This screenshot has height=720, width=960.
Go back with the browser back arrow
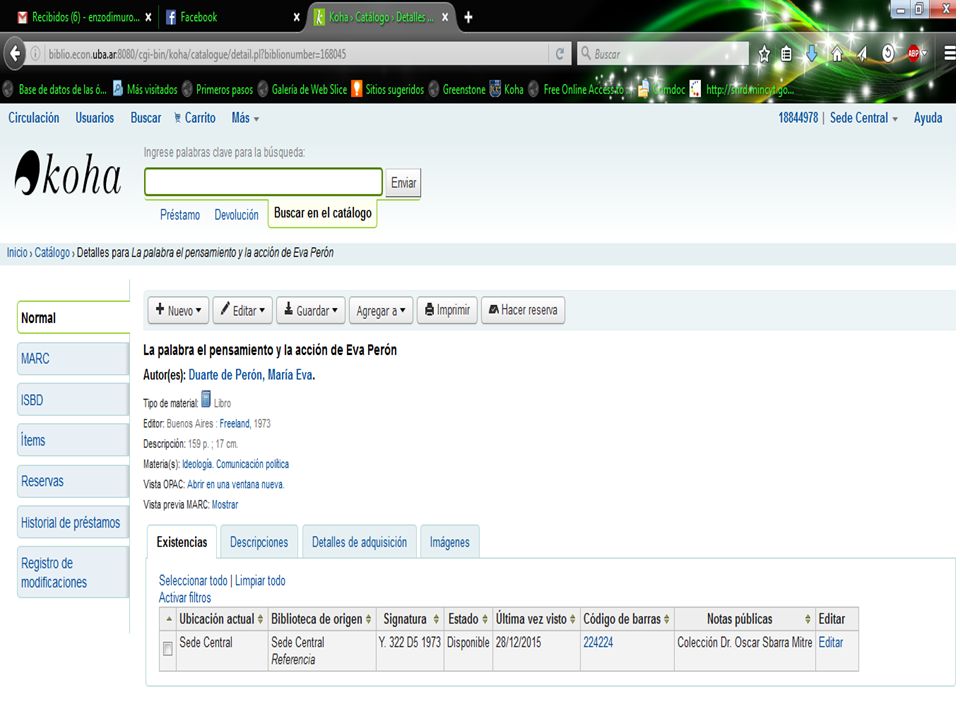coord(15,54)
